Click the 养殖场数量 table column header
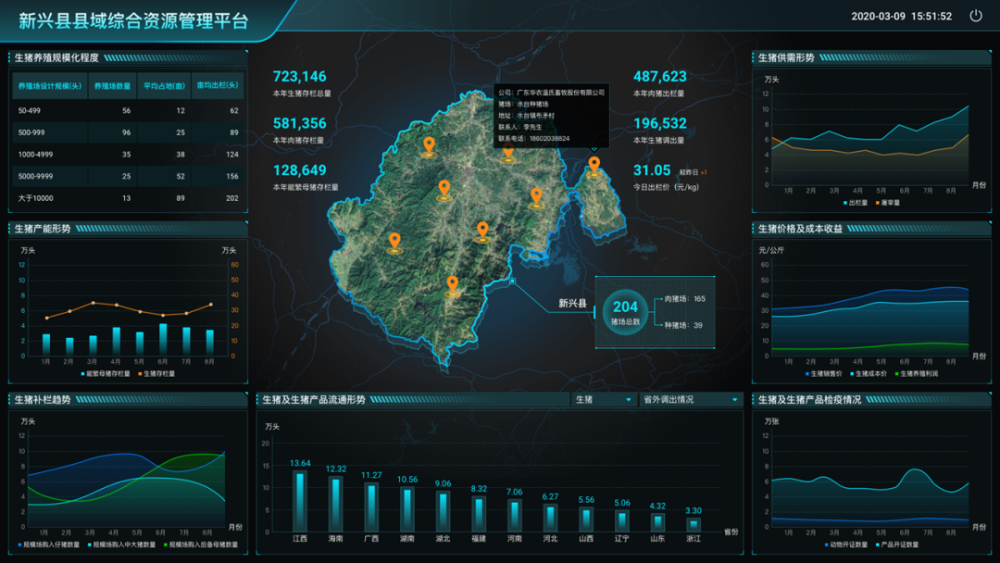The height and width of the screenshot is (563, 1000). 113,86
